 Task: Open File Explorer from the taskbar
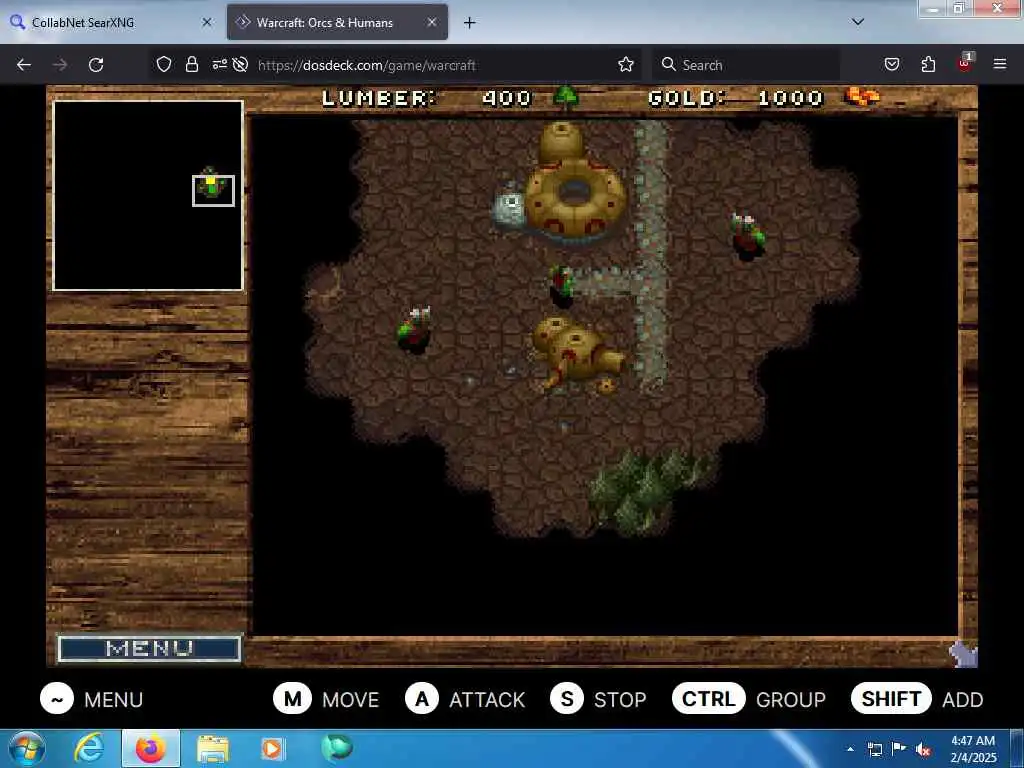tap(213, 748)
